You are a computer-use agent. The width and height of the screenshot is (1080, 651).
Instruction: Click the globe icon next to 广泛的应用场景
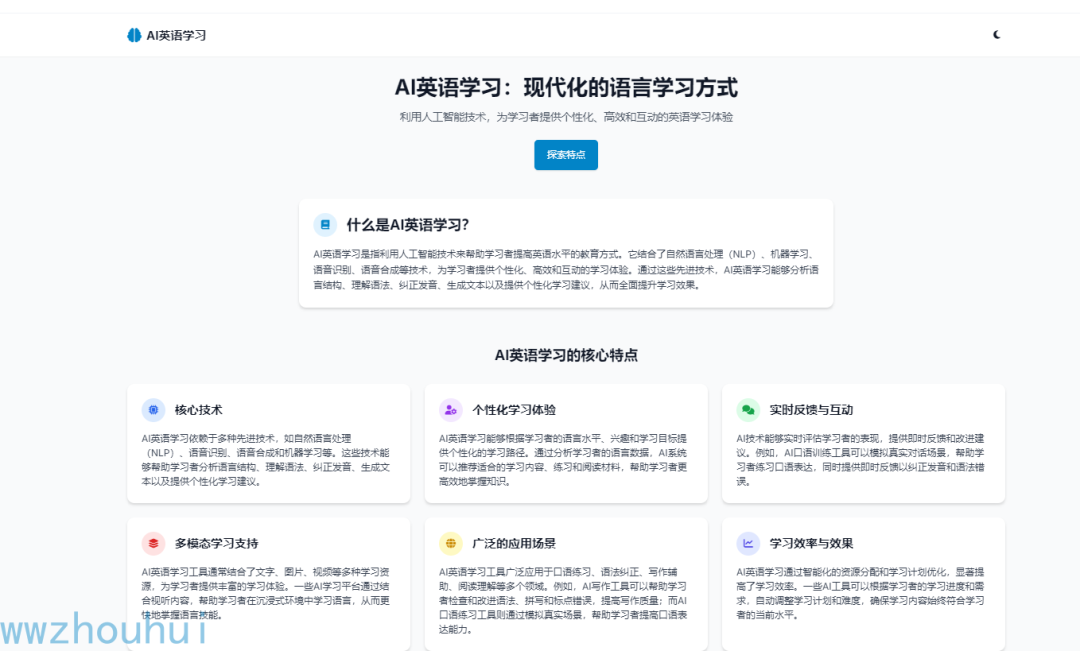450,544
